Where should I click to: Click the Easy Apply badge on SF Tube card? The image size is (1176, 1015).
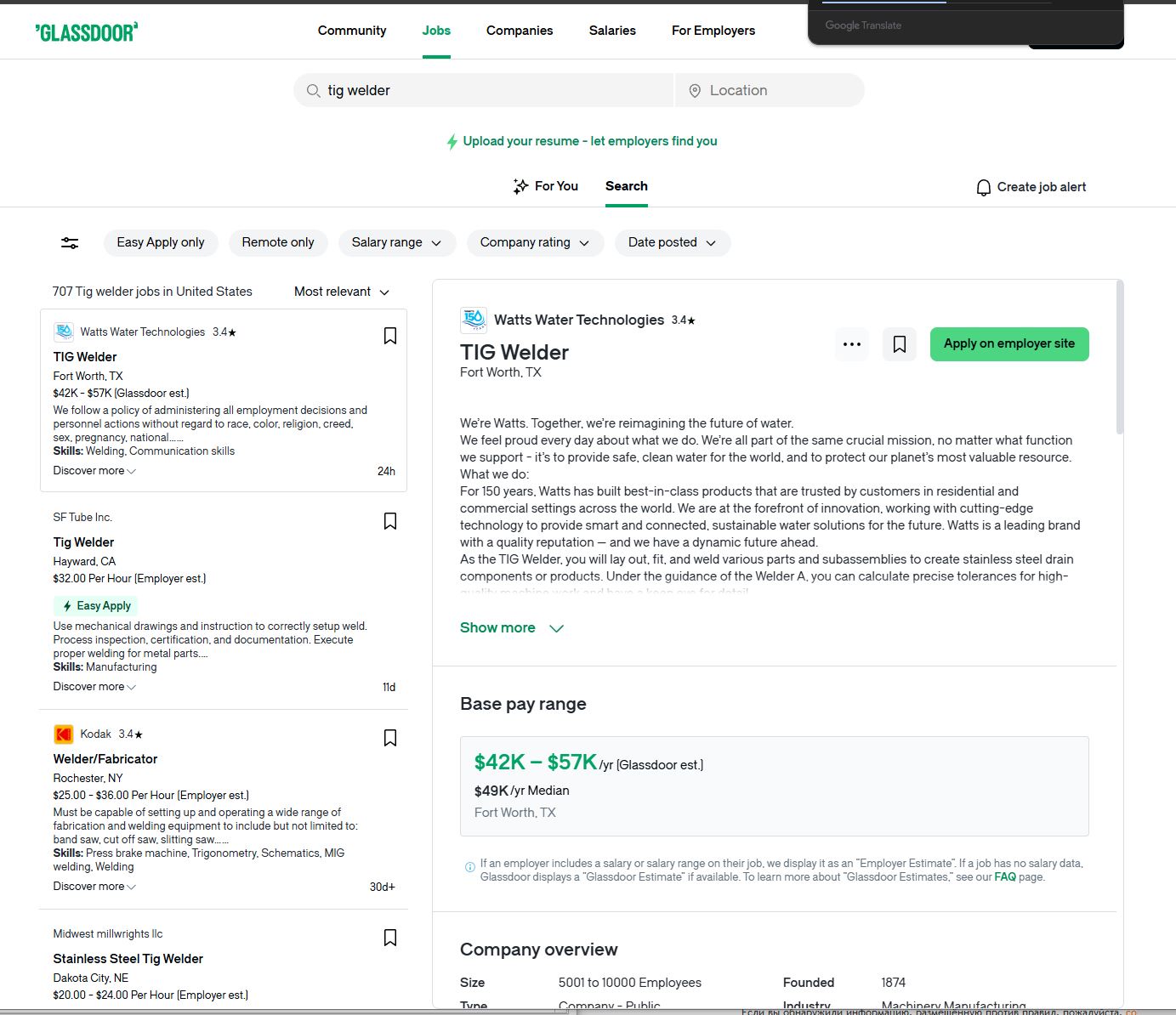click(x=96, y=606)
